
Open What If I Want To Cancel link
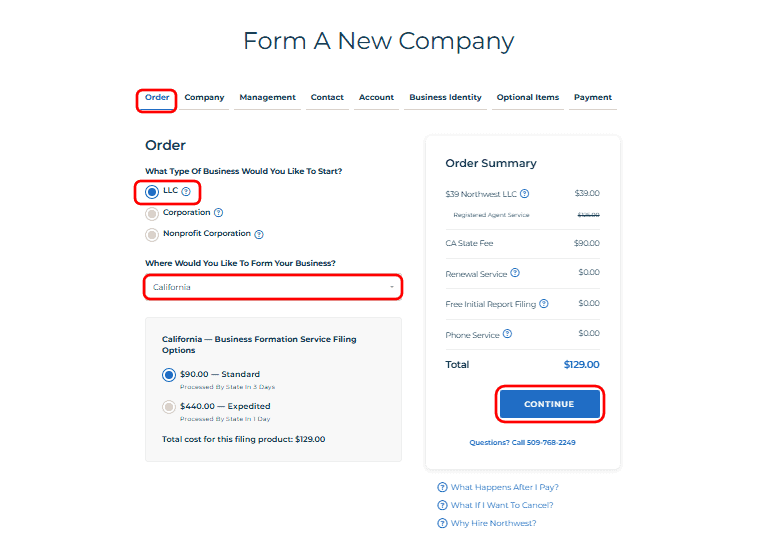coord(502,506)
